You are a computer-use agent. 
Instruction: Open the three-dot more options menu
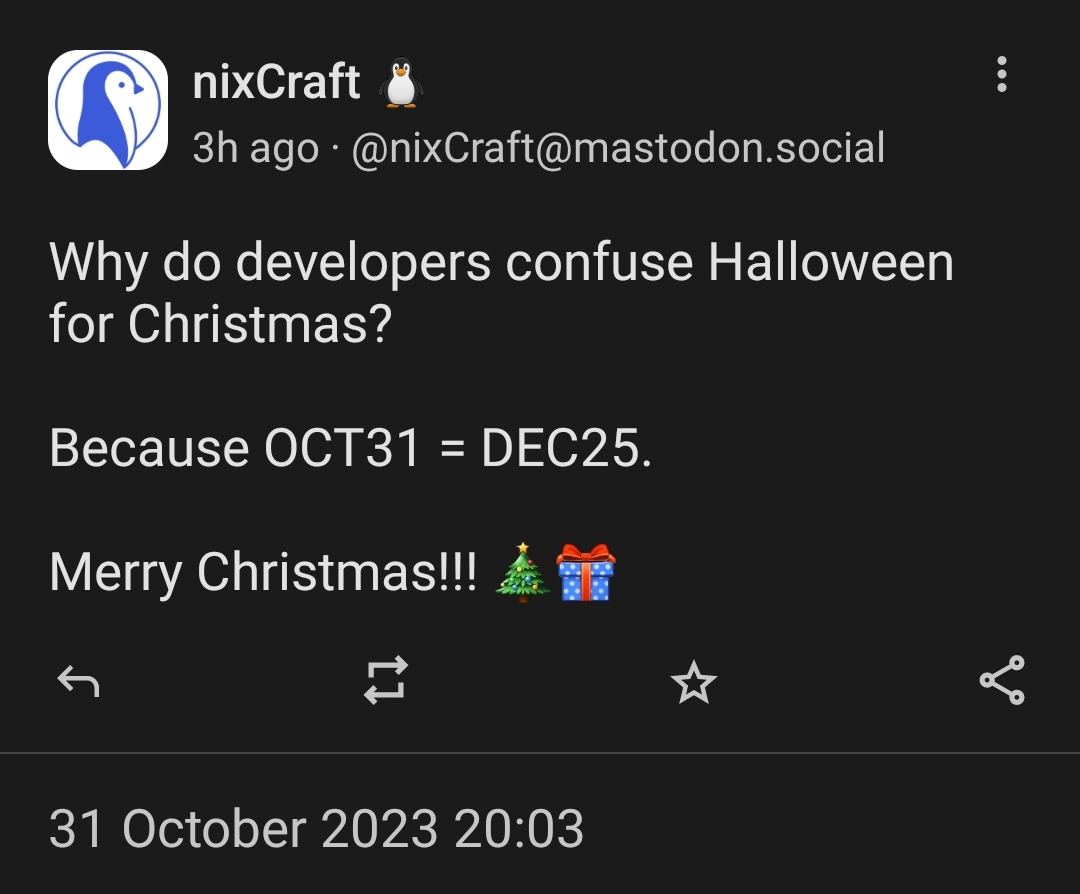click(1002, 75)
